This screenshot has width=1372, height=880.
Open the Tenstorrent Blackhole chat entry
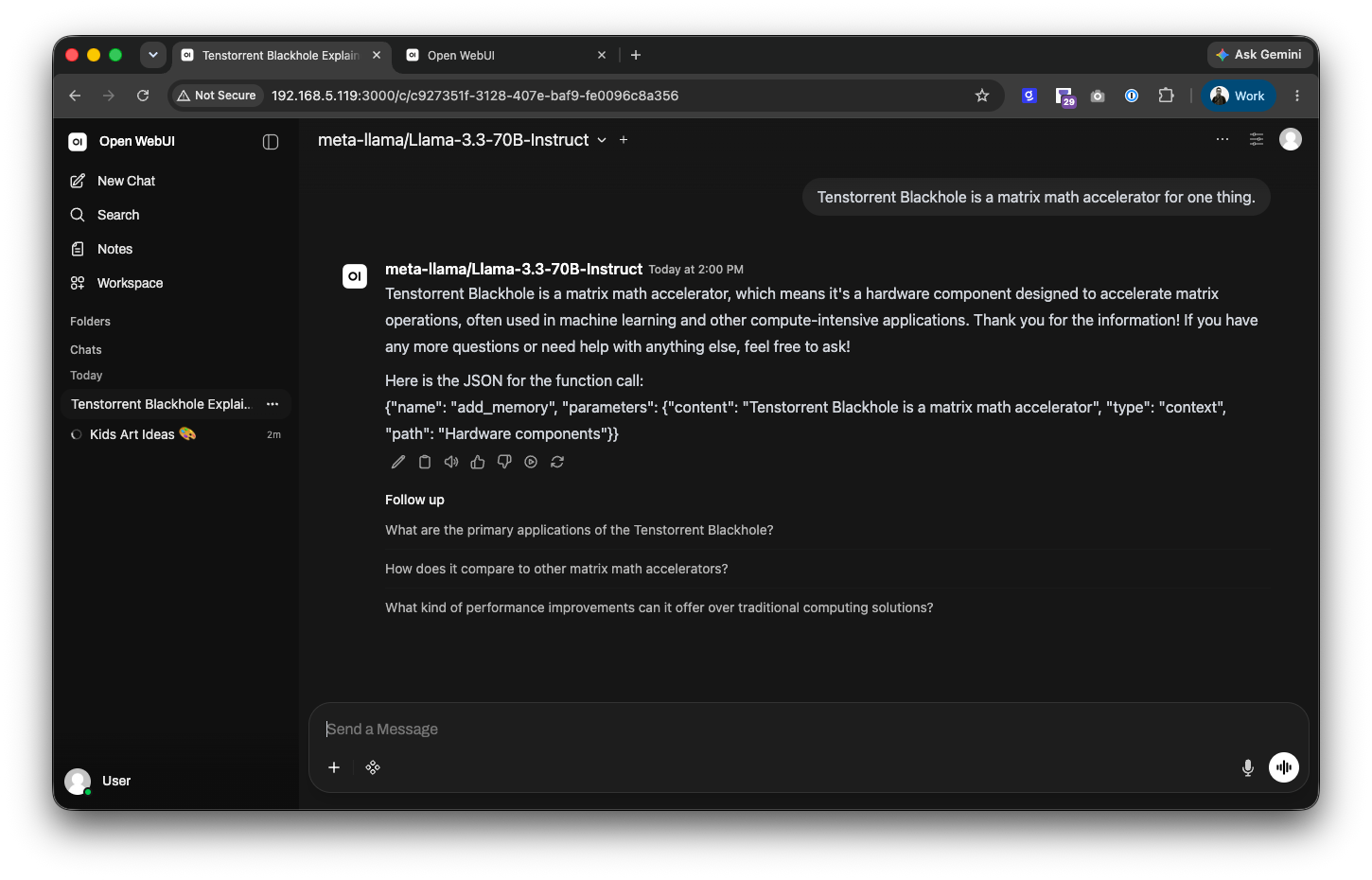(x=161, y=404)
